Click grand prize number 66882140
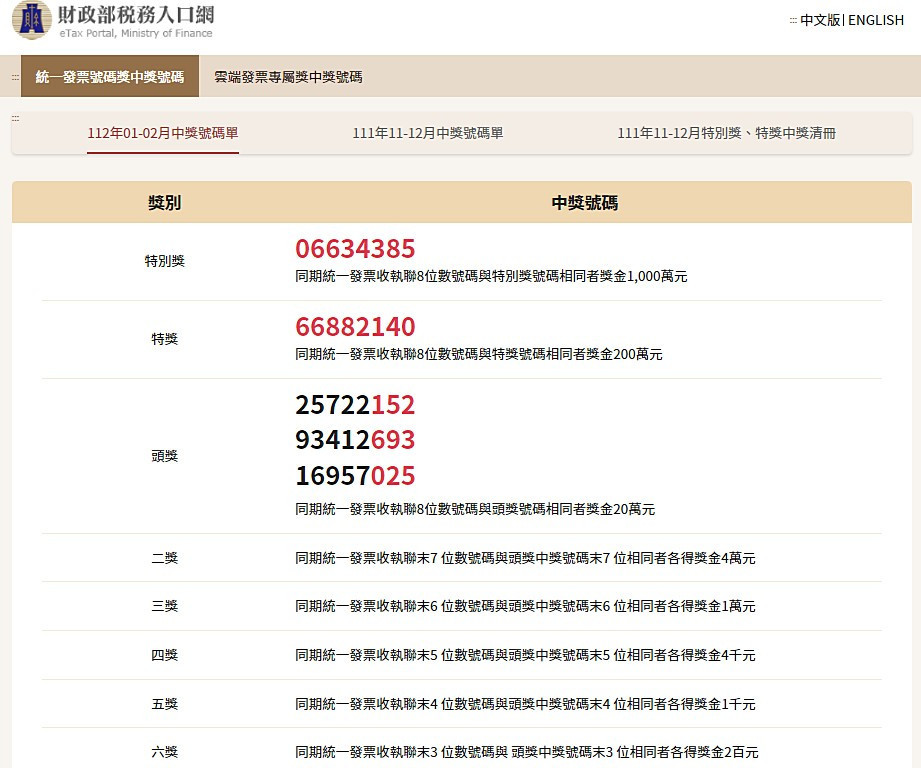This screenshot has width=921, height=768. (x=355, y=326)
